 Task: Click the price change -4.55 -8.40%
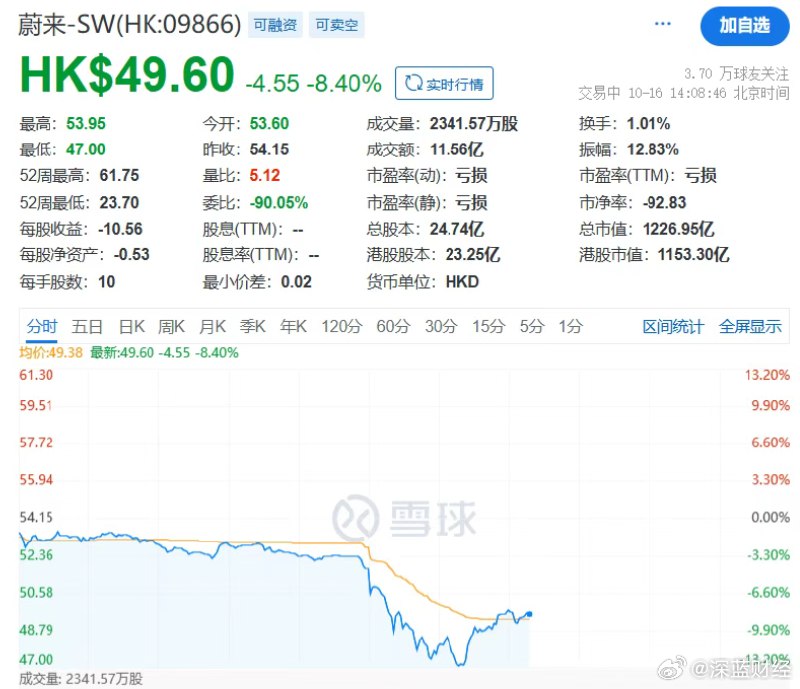(313, 83)
